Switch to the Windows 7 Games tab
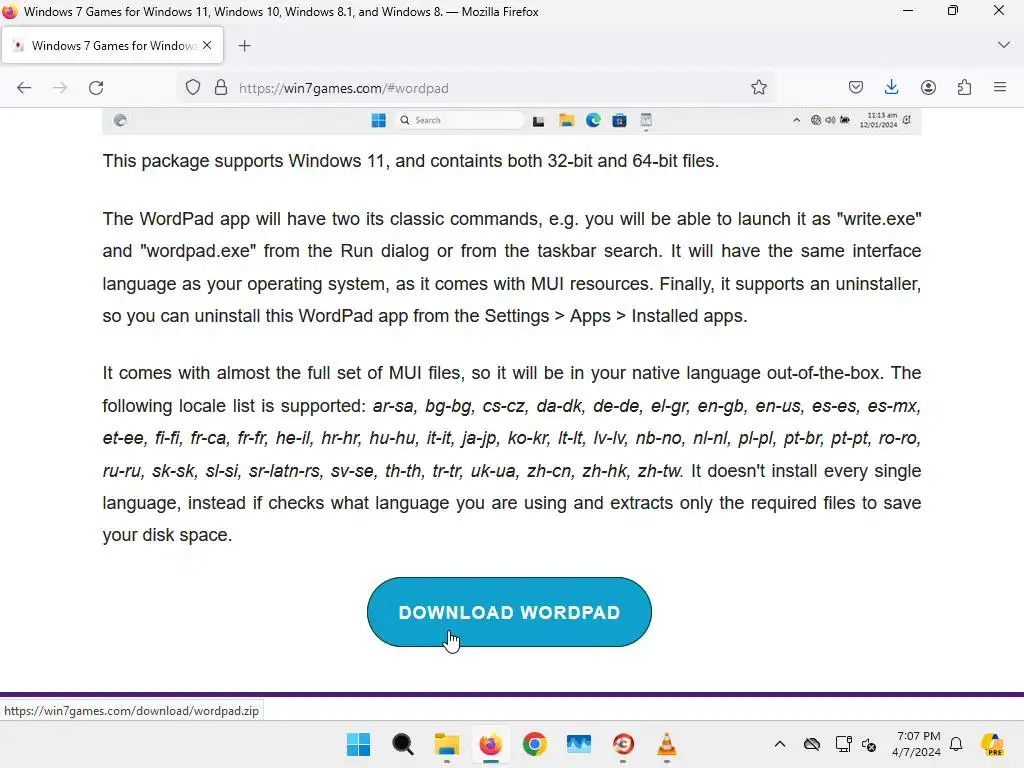 (112, 45)
